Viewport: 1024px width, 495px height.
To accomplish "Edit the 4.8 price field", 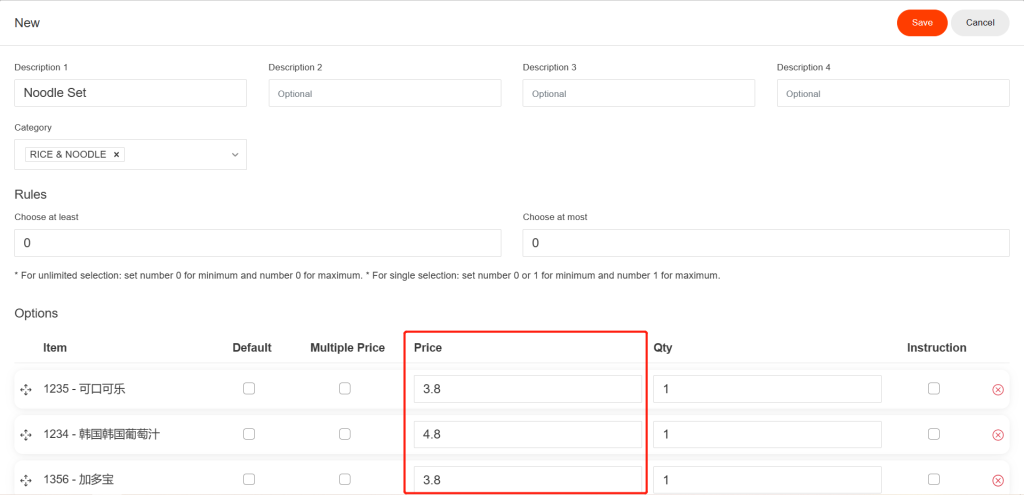I will tap(528, 434).
